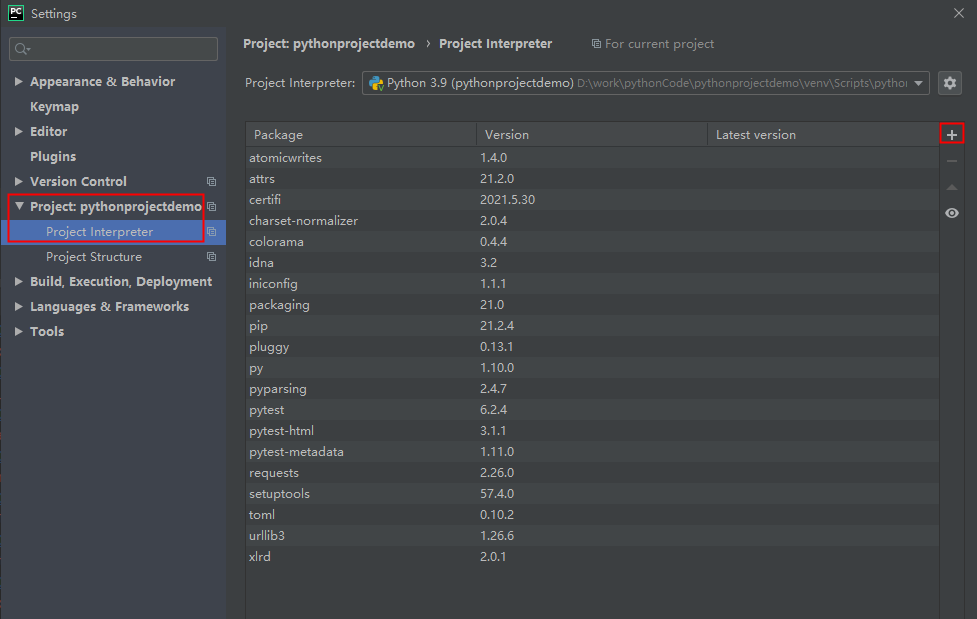Click version 2021.5.30 cell

(507, 199)
